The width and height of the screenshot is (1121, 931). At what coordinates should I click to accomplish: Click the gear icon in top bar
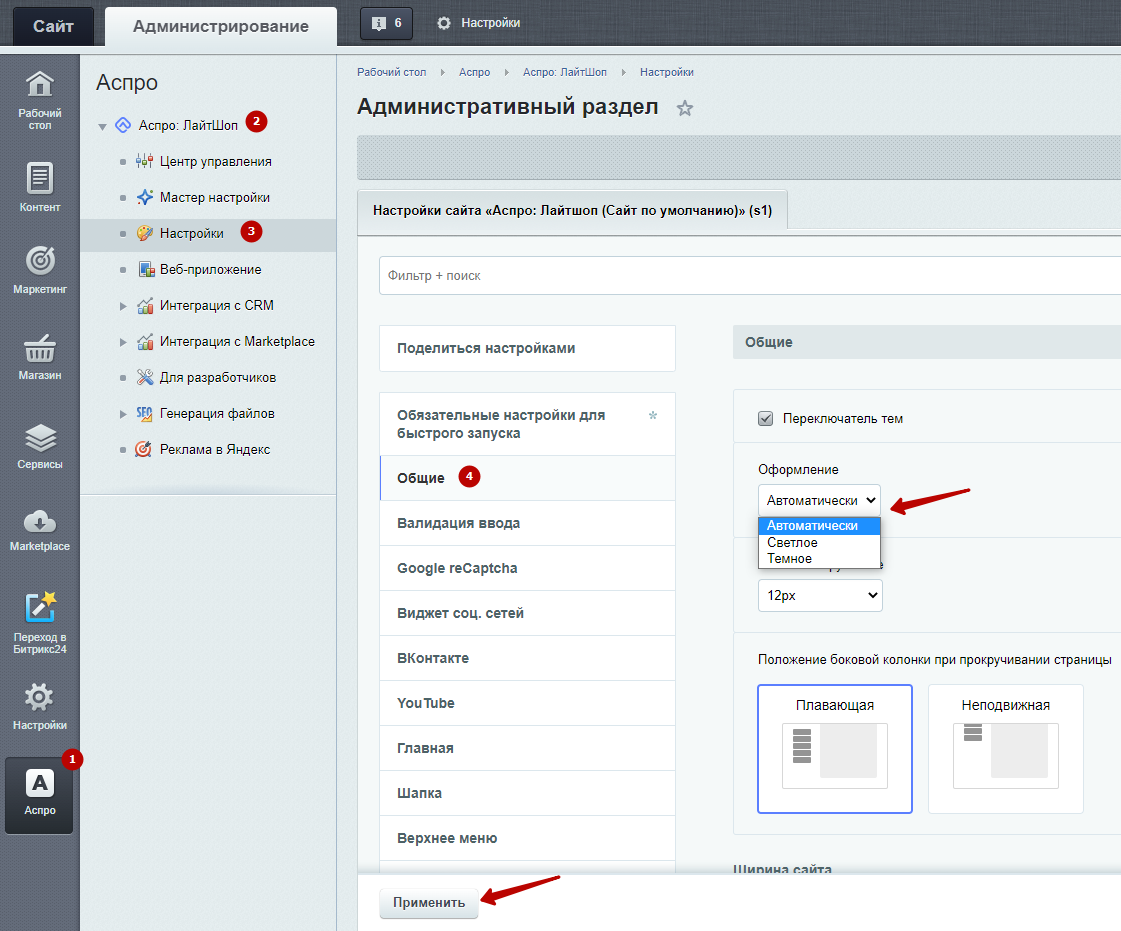tap(444, 23)
